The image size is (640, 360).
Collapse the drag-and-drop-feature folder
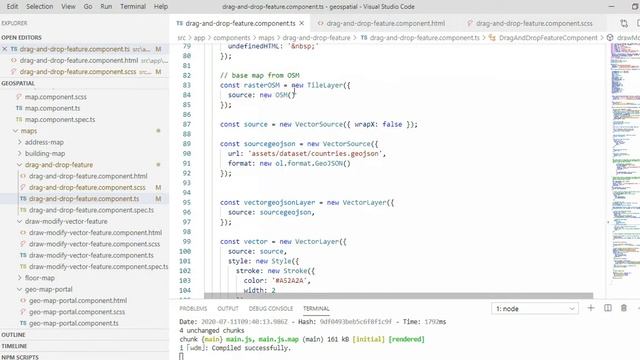click(59, 165)
